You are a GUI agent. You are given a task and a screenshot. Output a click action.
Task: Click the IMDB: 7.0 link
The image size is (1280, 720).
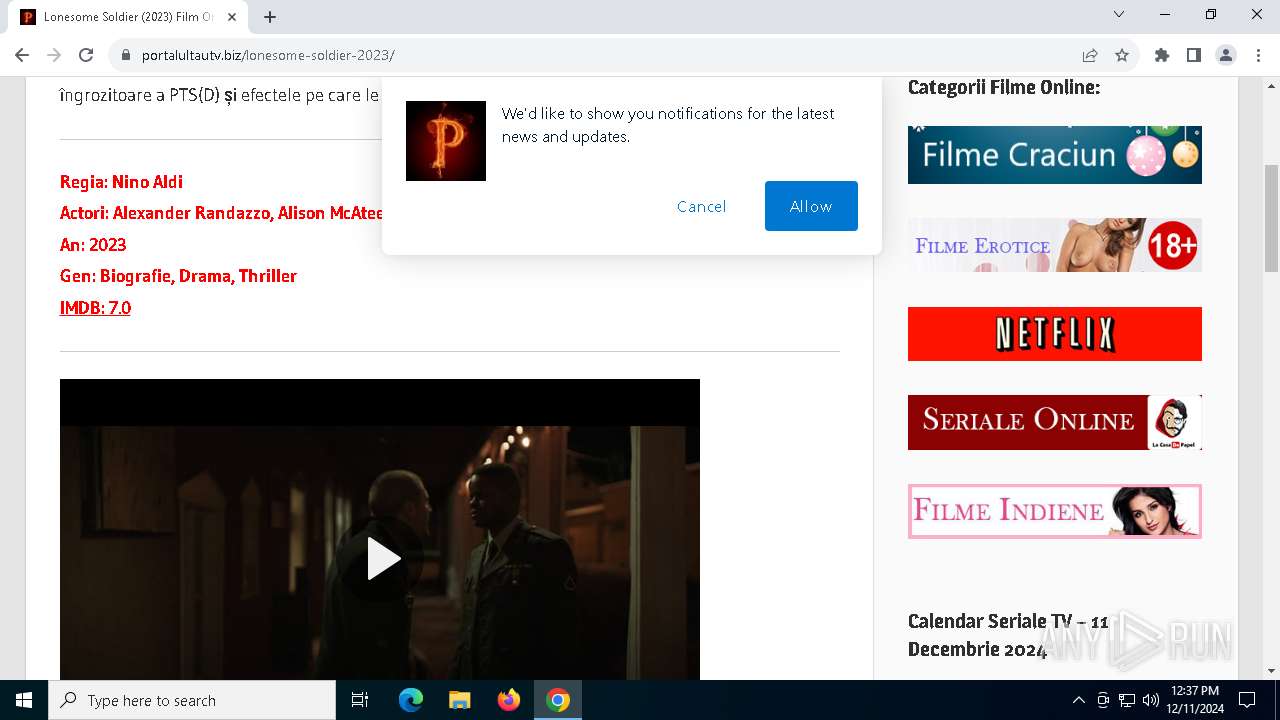click(95, 308)
